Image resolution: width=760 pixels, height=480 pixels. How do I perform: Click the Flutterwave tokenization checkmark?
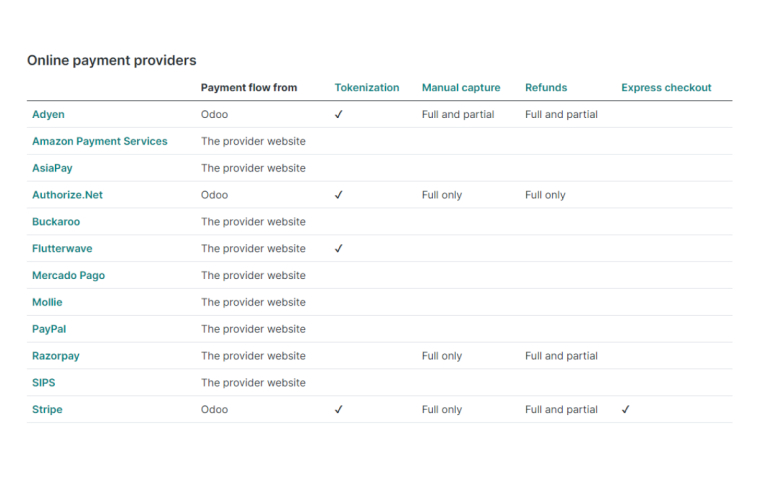(339, 248)
